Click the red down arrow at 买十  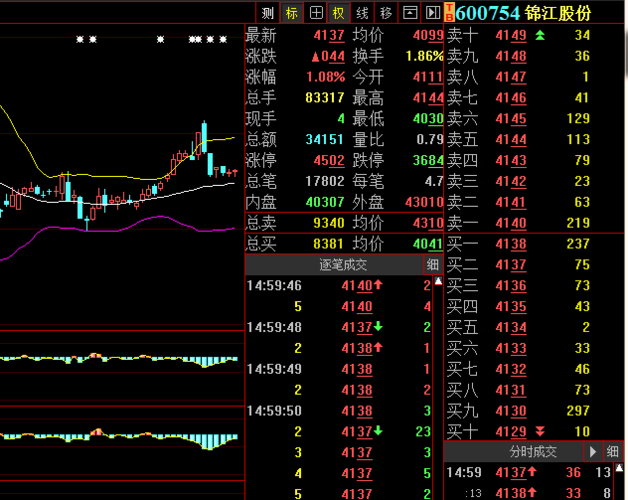coord(540,431)
